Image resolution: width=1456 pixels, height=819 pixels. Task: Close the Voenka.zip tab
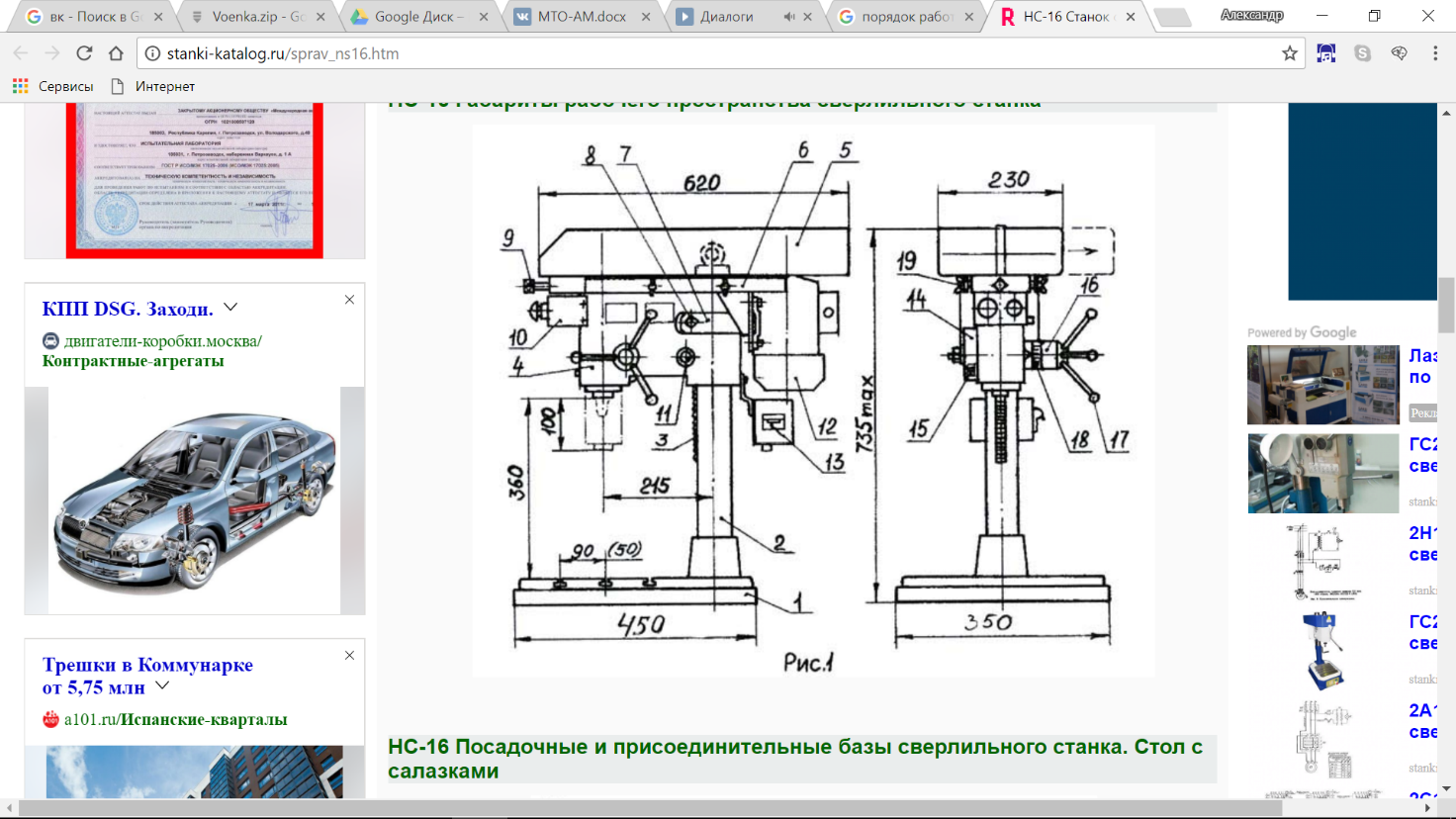click(320, 17)
